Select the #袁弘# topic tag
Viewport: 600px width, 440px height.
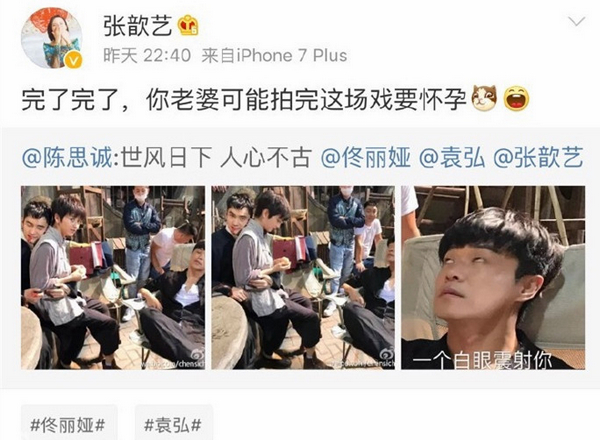pyautogui.click(x=173, y=425)
